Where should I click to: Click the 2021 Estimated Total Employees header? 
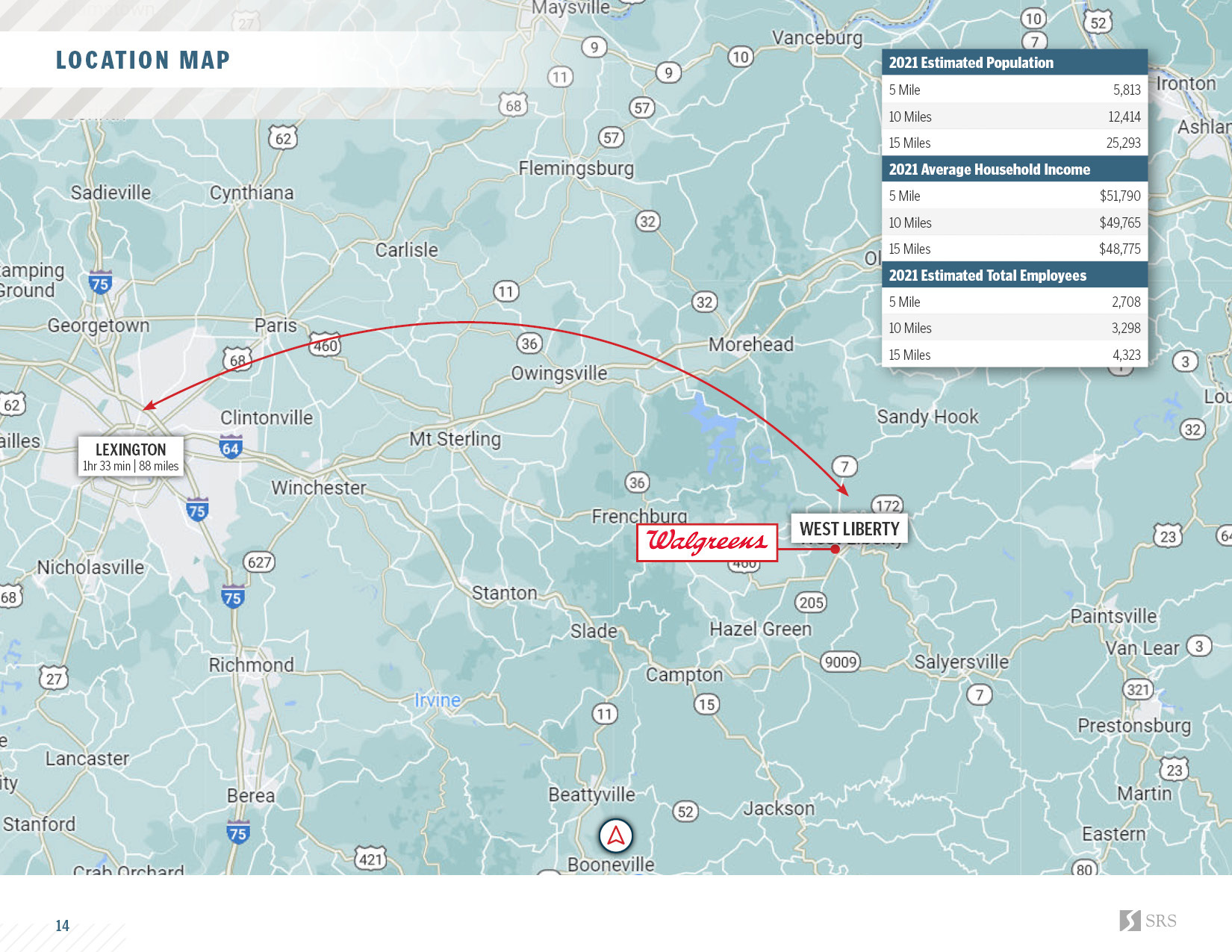pyautogui.click(x=1015, y=276)
